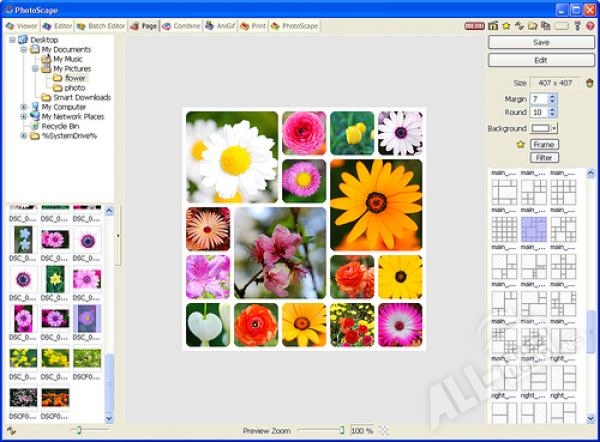This screenshot has width=600, height=442.
Task: Click the red MENU badge icon
Action: click(x=475, y=26)
